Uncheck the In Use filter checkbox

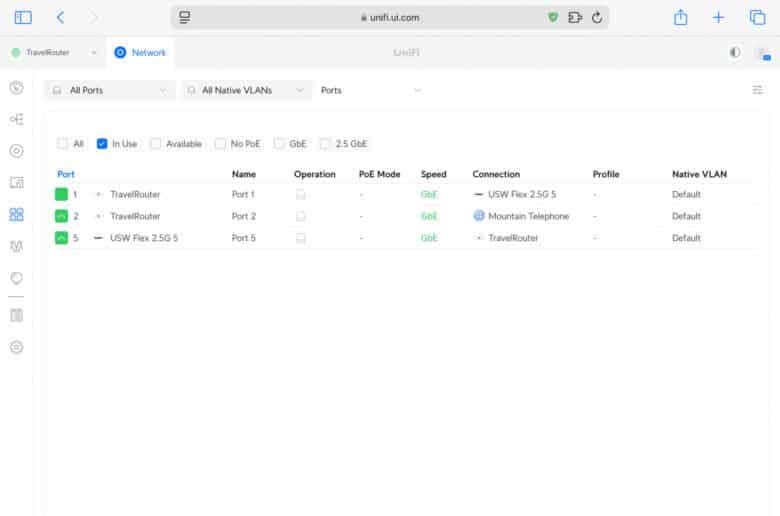pos(102,144)
